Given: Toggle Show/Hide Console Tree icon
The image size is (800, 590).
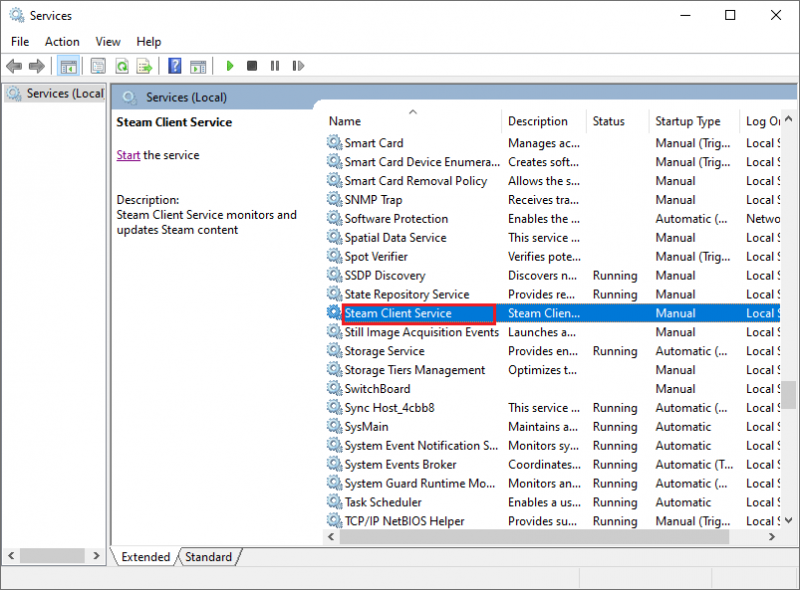Looking at the screenshot, I should click(68, 66).
